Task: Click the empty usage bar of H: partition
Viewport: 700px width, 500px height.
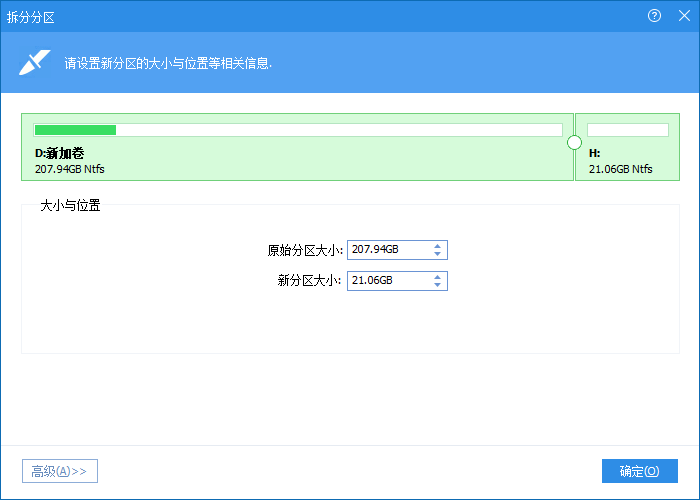Action: pos(627,130)
